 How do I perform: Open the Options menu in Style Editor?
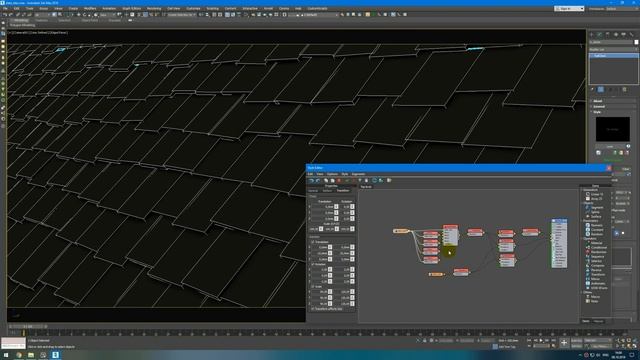coord(332,174)
